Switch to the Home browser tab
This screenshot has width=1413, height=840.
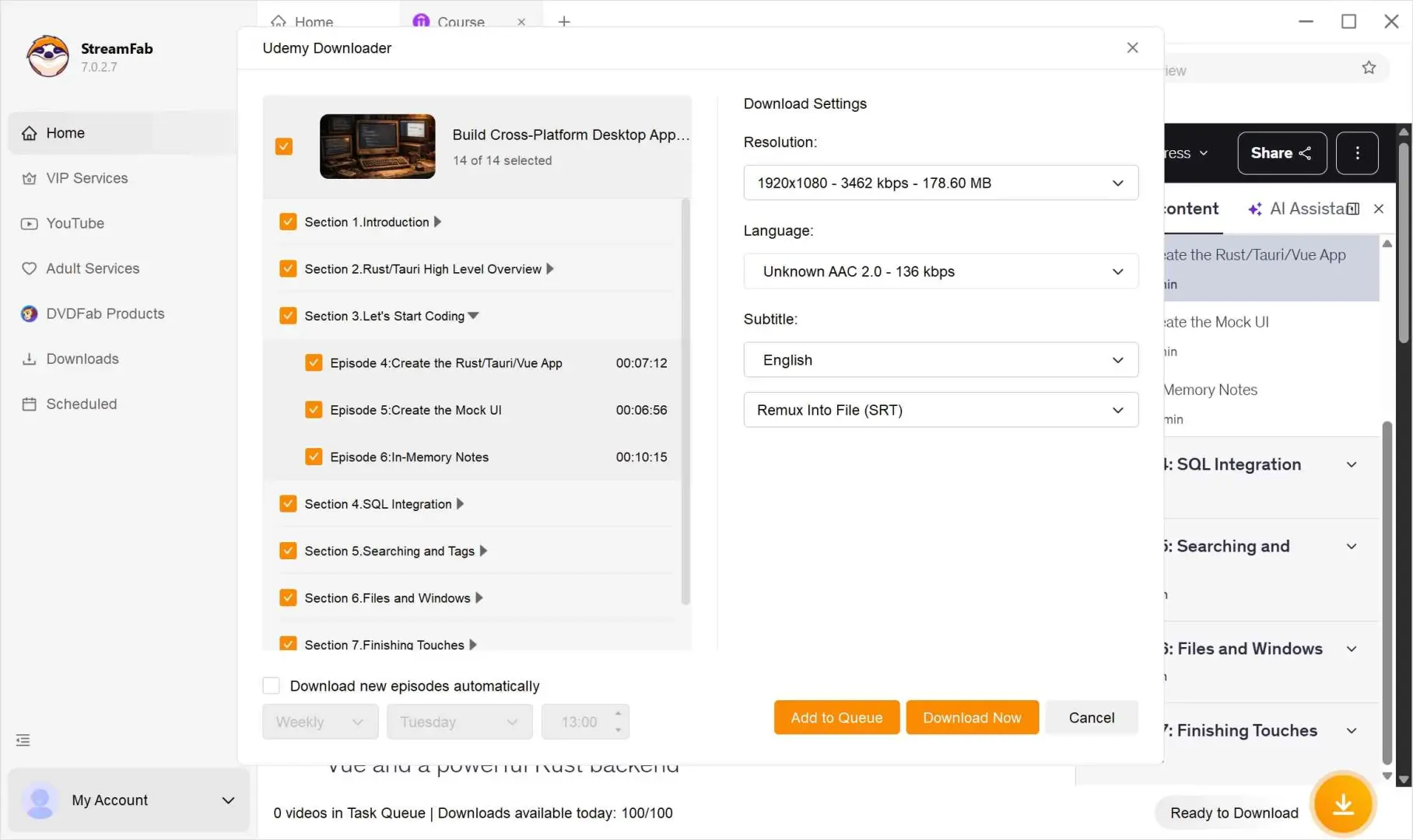(x=314, y=21)
